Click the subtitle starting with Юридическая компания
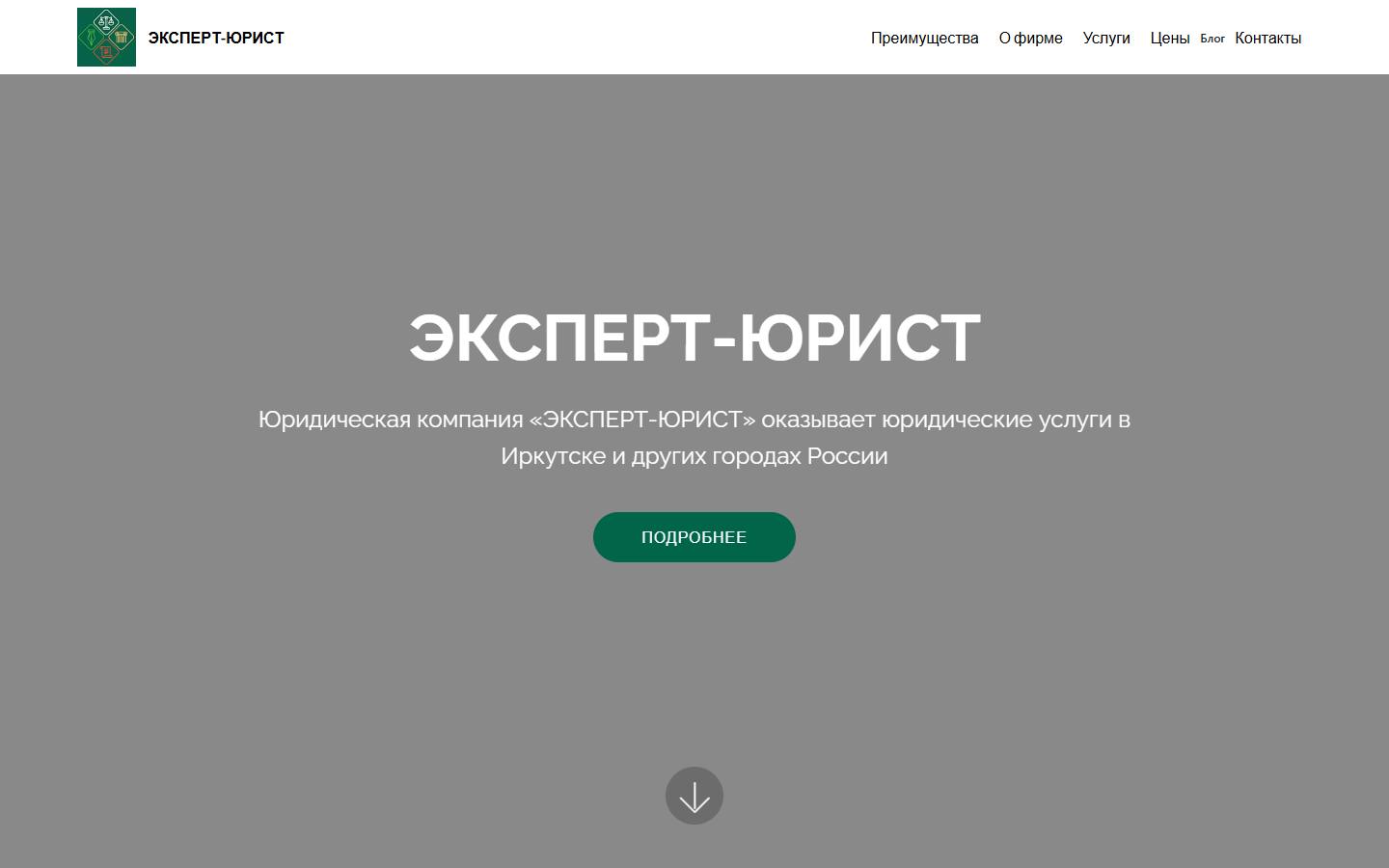Viewport: 1389px width, 868px height. [x=694, y=438]
